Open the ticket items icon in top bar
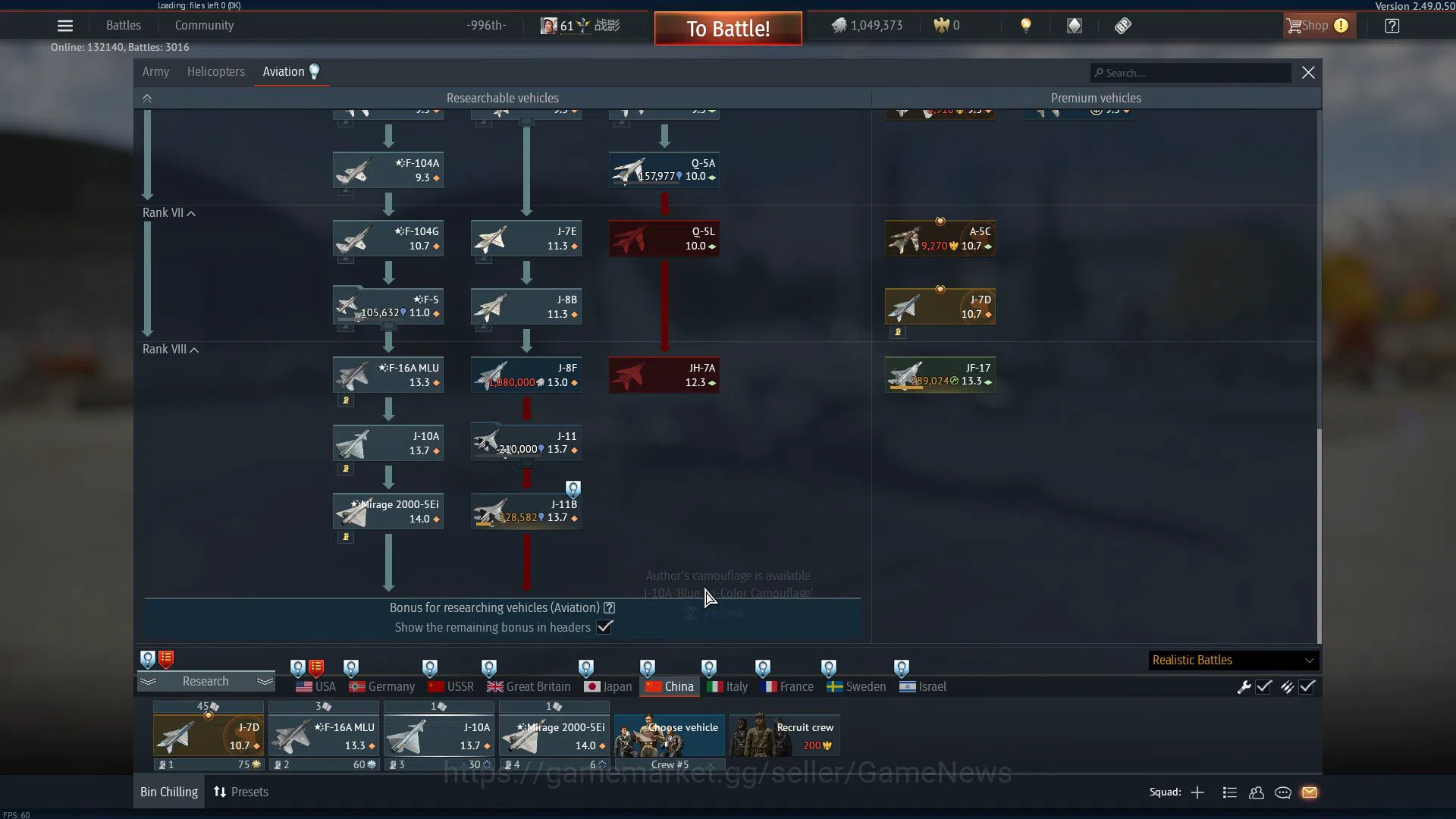This screenshot has height=819, width=1456. pyautogui.click(x=1123, y=26)
